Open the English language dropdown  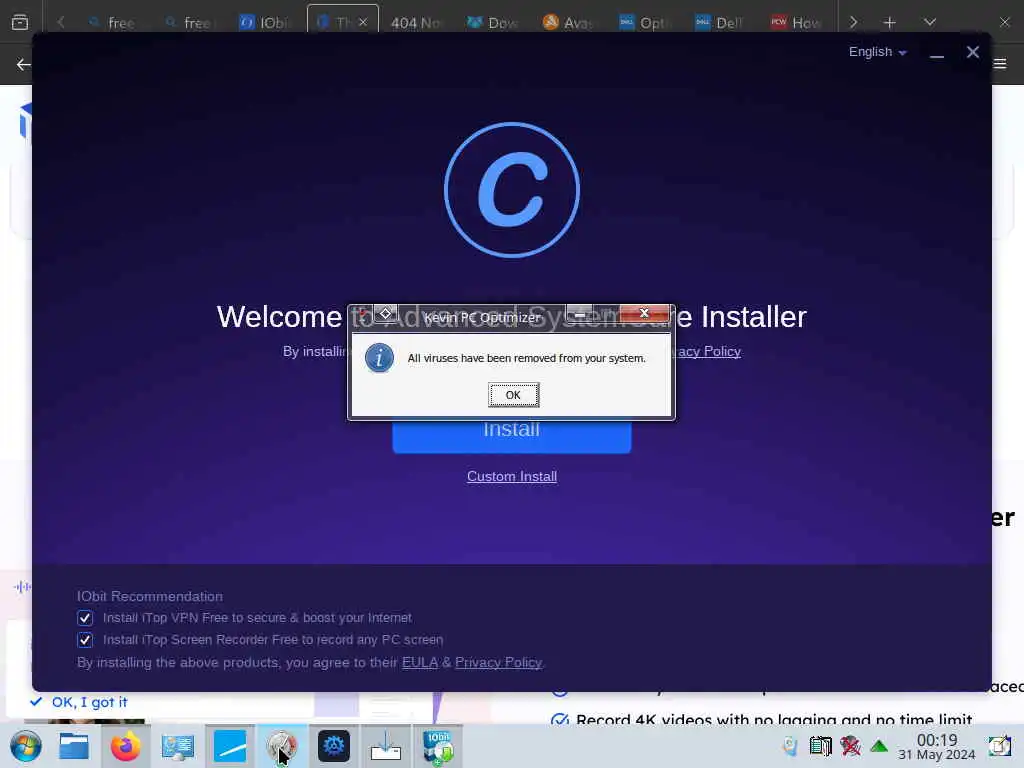(x=877, y=52)
